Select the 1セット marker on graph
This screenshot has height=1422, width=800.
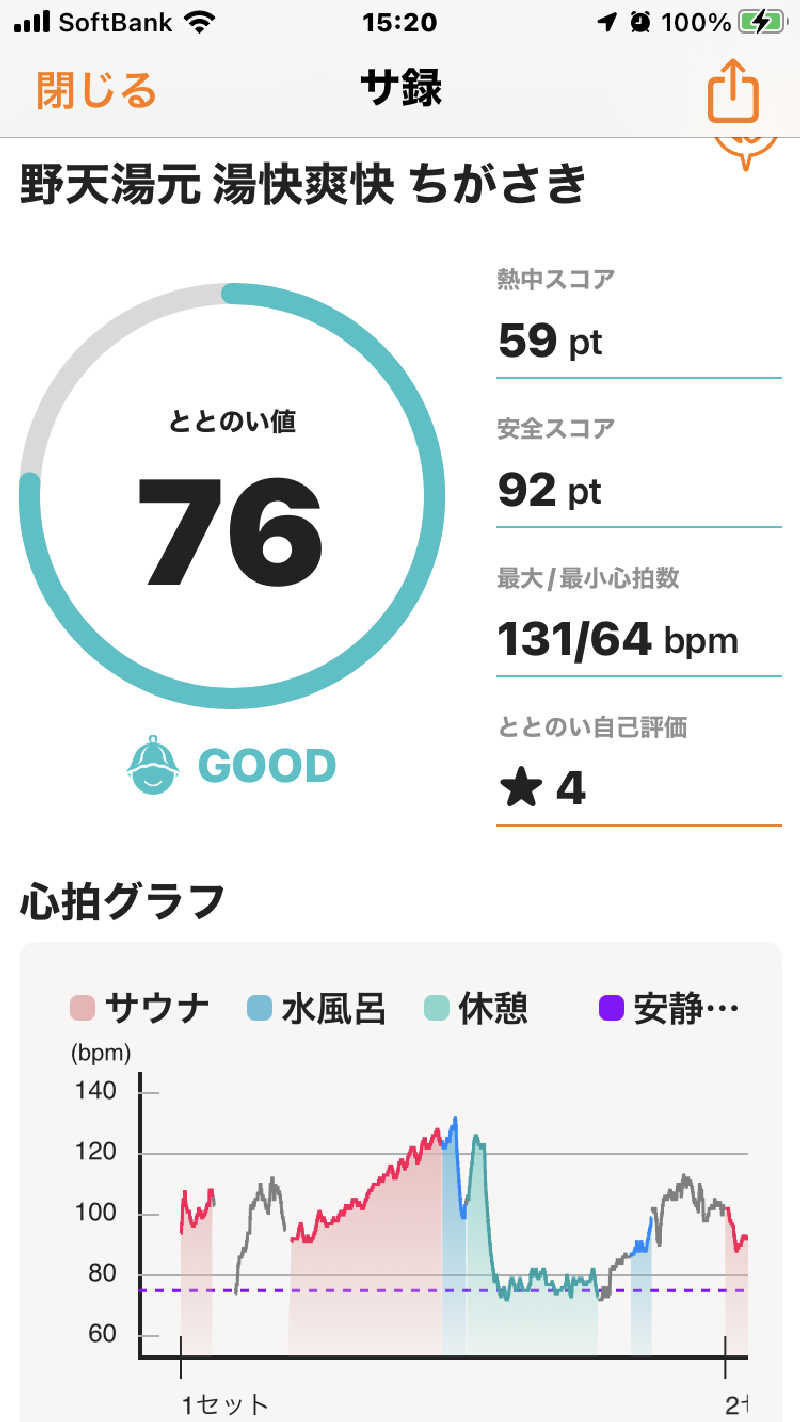[x=225, y=1405]
